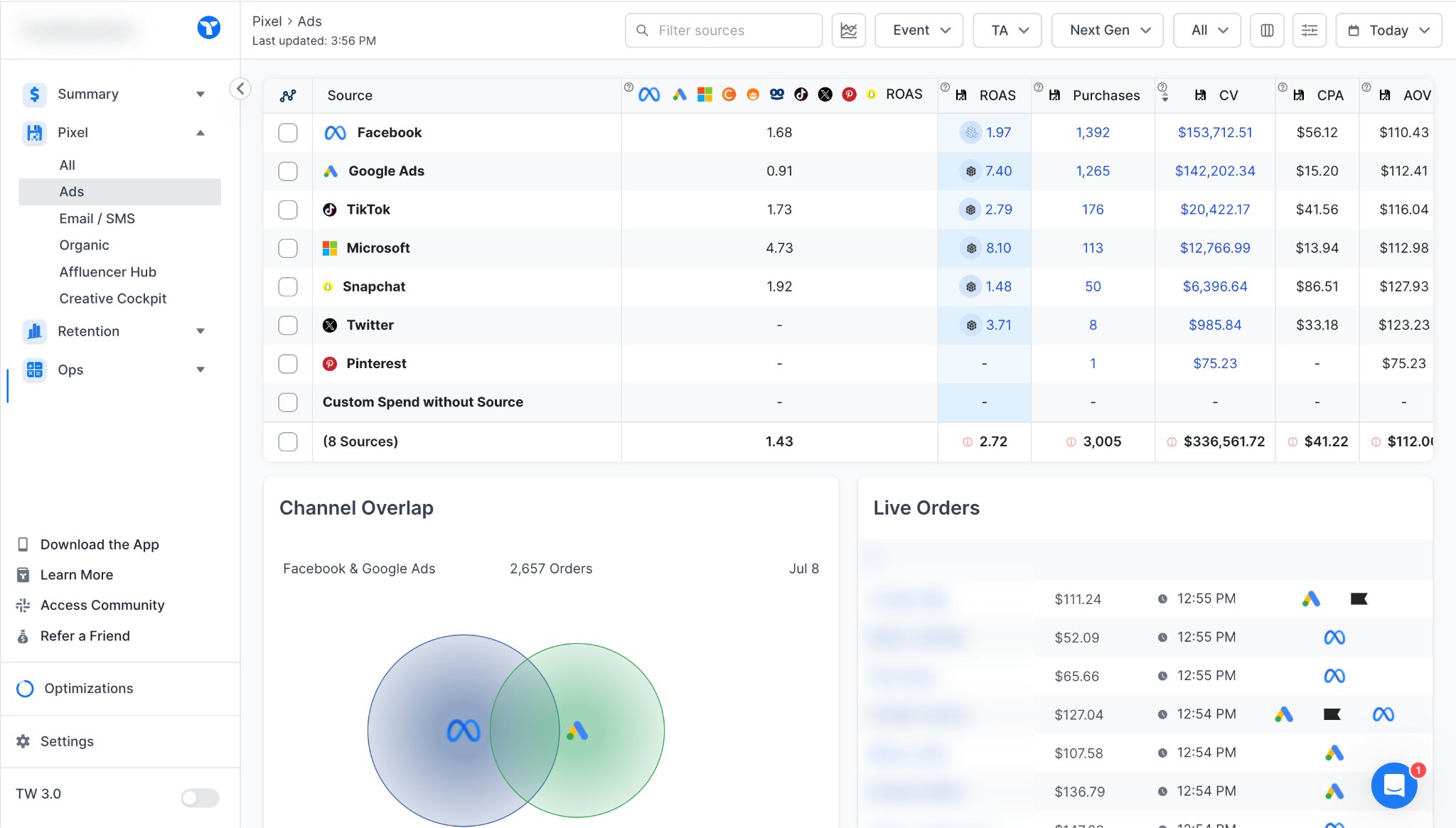
Task: Open the TA attribution dropdown
Action: tap(1007, 30)
